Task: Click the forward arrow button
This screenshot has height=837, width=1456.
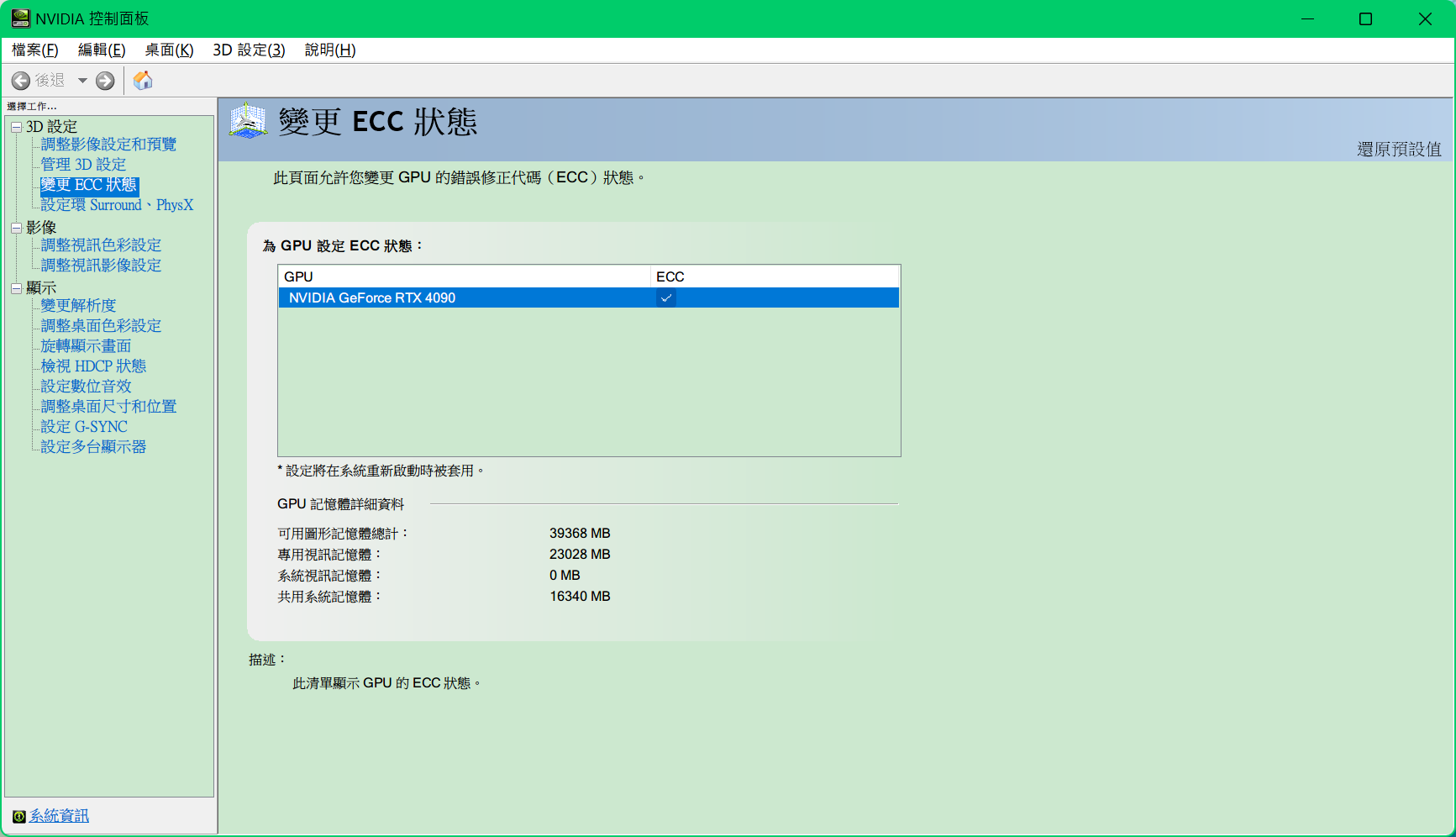Action: [105, 81]
